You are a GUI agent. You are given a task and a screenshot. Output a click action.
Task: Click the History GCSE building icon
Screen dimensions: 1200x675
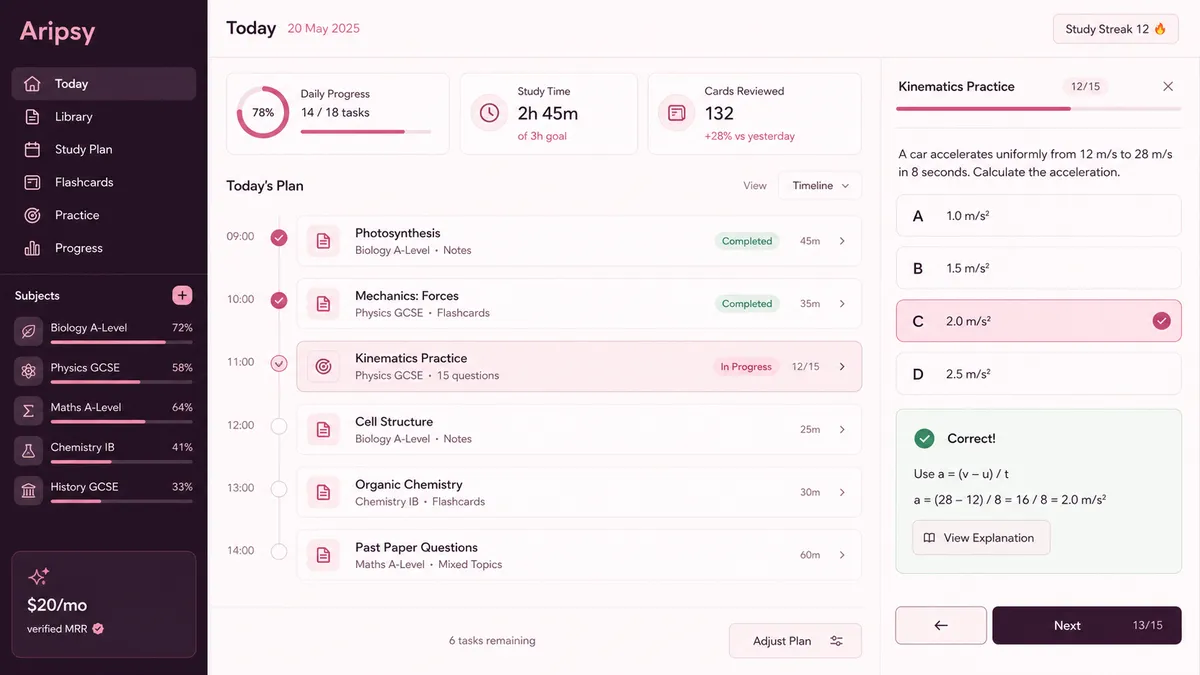(x=28, y=491)
